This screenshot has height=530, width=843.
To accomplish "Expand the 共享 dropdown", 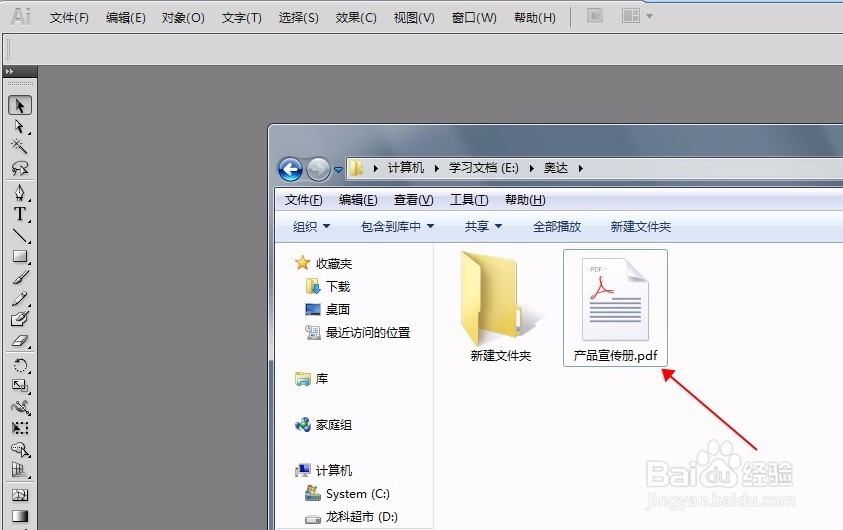I will tap(483, 227).
